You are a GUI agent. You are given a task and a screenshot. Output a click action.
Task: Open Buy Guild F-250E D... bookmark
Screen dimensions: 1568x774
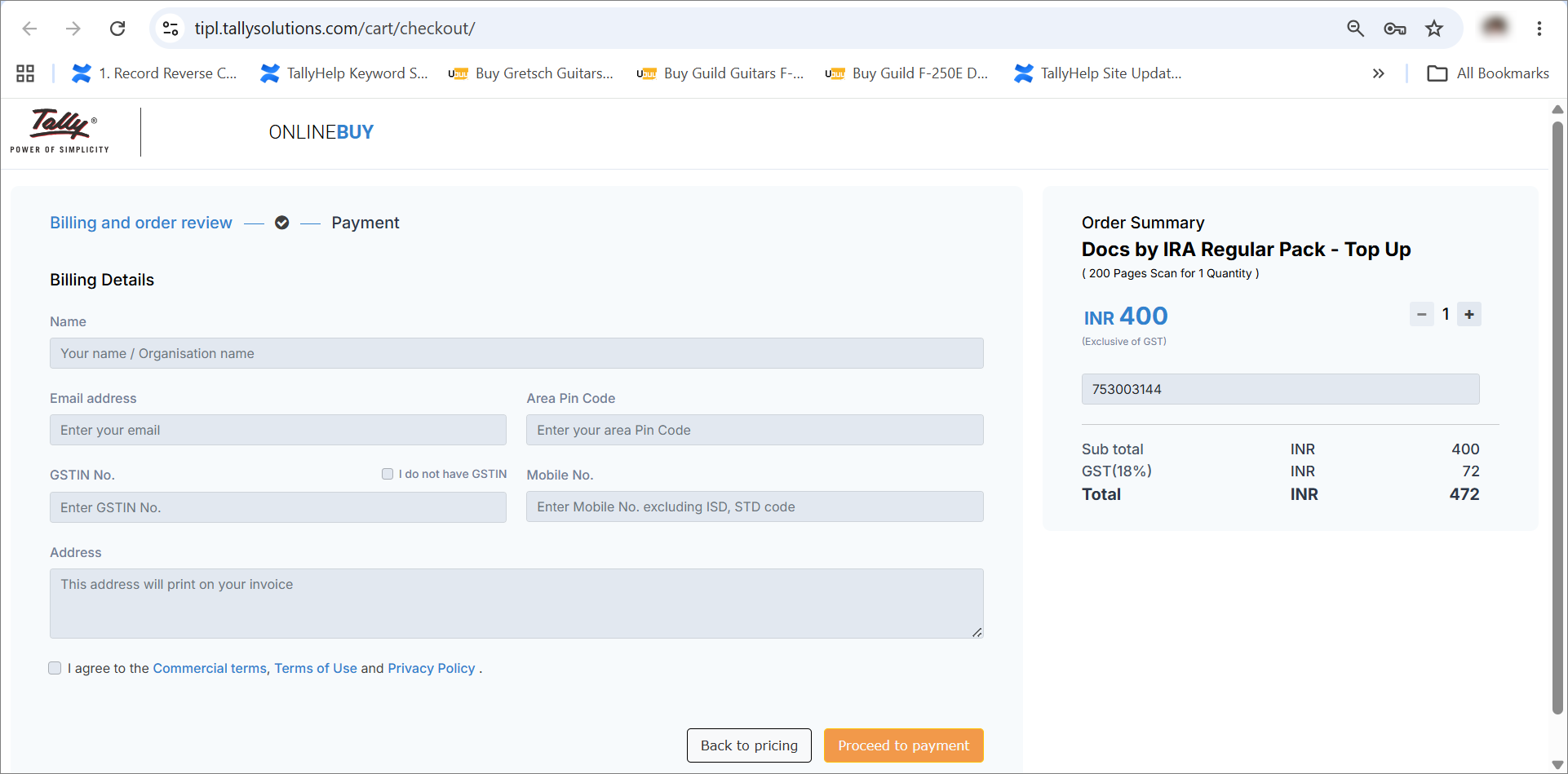pos(907,73)
